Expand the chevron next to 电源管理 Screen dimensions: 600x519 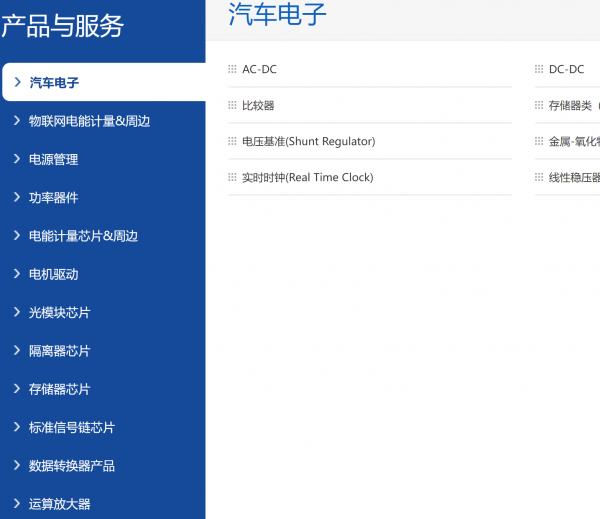coord(17,159)
